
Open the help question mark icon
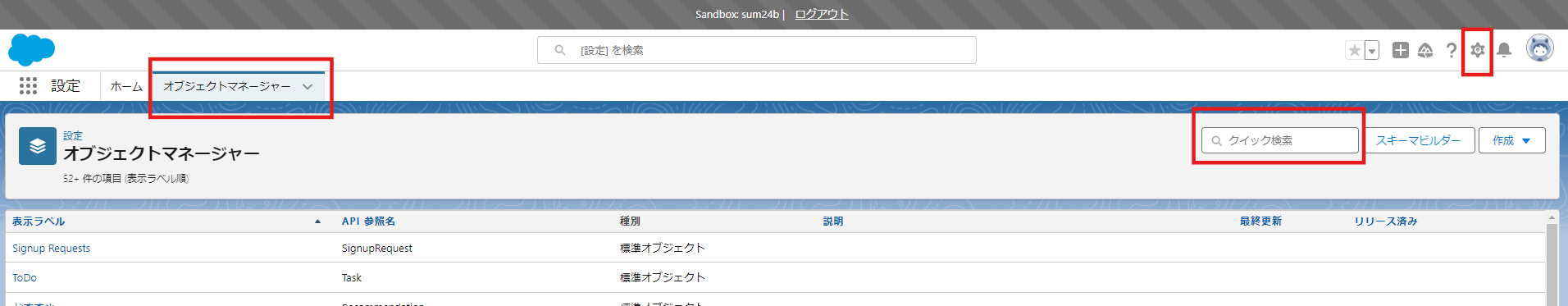pyautogui.click(x=1451, y=50)
